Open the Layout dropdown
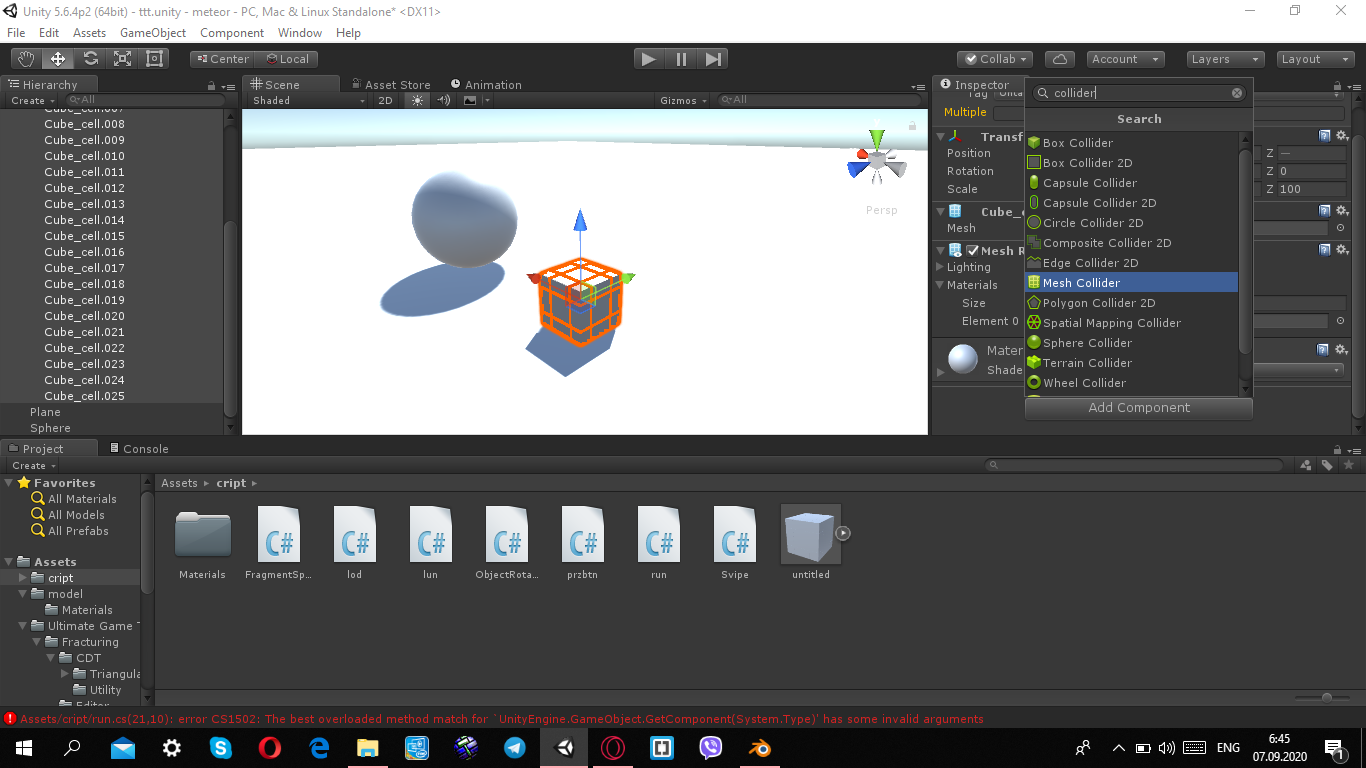1366x768 pixels. pyautogui.click(x=1316, y=59)
